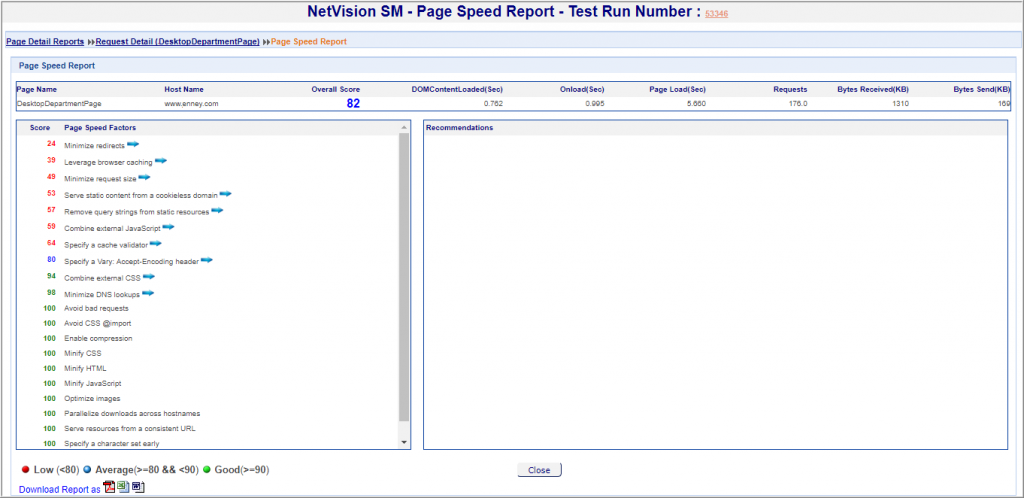Go to Page Detail Reports breadcrumb
1024x498 pixels.
point(45,42)
